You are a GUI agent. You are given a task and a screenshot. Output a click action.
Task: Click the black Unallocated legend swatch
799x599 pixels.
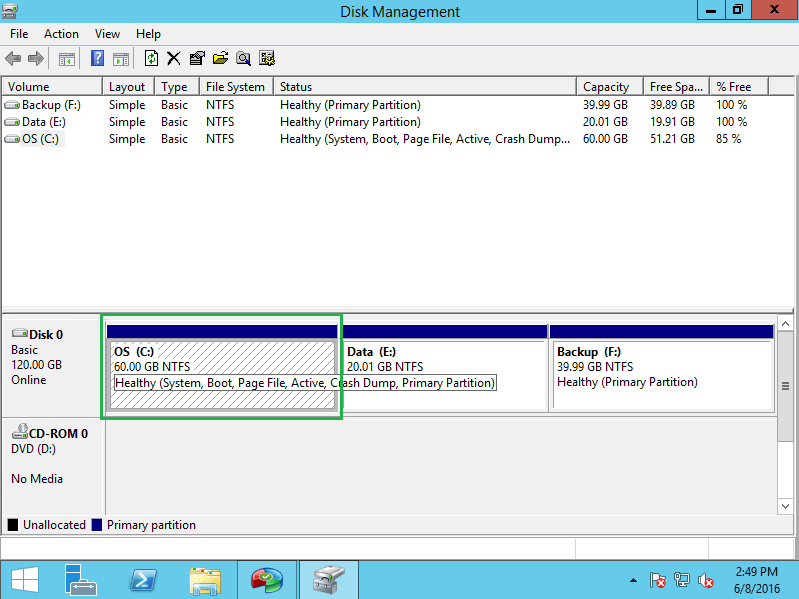pos(13,525)
